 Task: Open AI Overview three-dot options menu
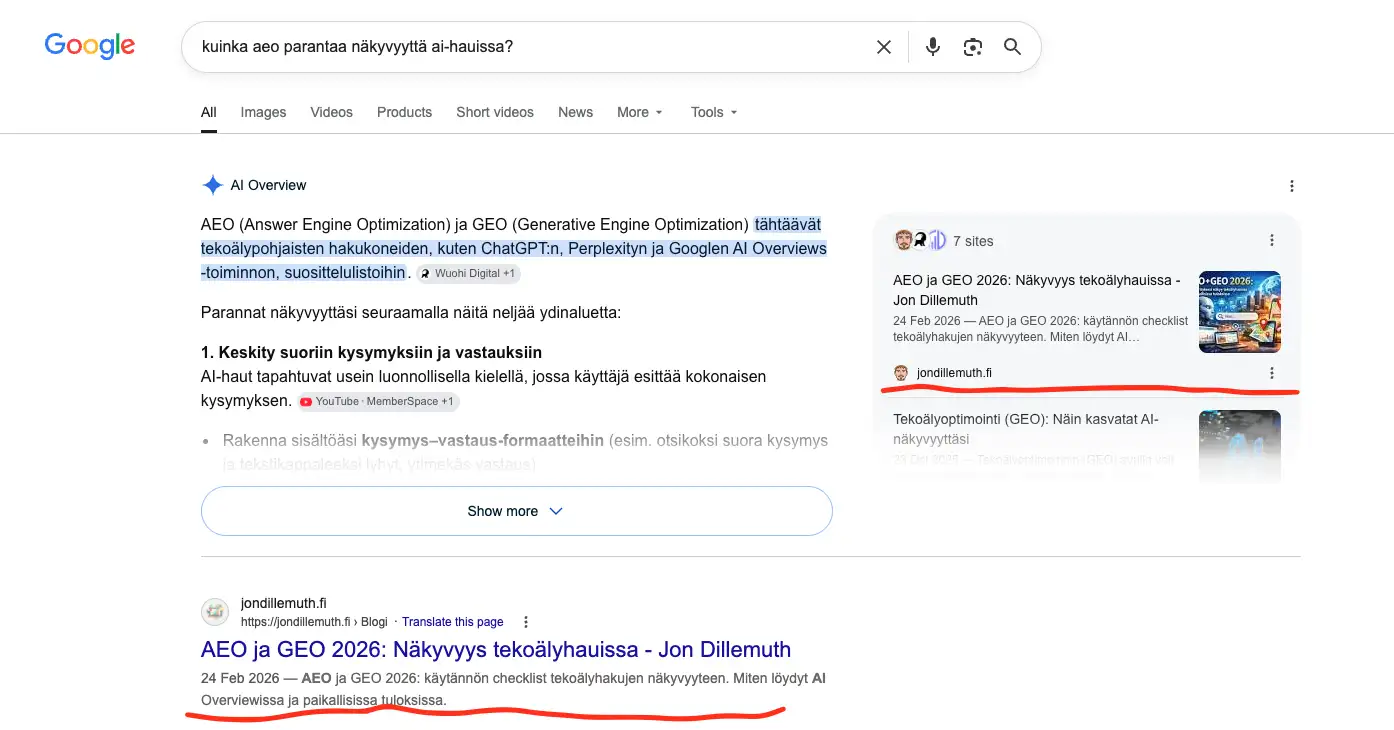click(x=1292, y=186)
